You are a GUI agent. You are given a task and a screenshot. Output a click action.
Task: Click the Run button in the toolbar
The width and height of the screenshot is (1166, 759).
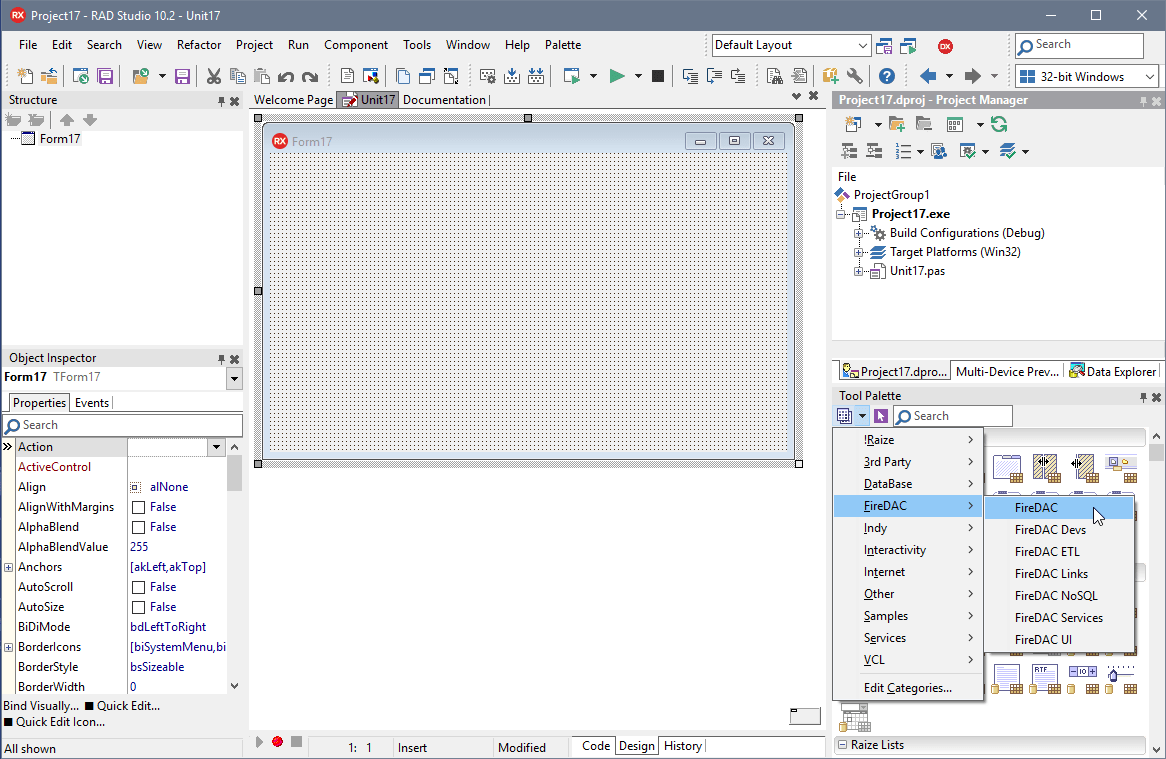(x=616, y=76)
